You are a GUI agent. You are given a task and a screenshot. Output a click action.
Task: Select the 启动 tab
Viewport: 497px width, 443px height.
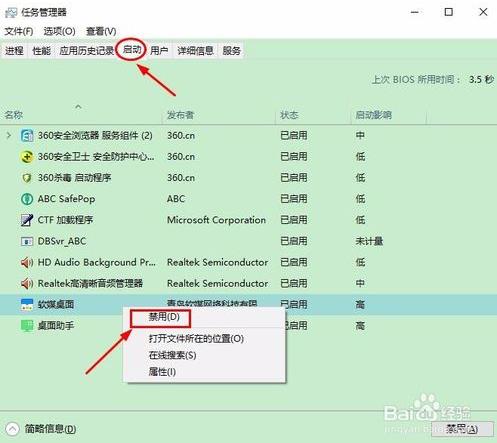132,50
